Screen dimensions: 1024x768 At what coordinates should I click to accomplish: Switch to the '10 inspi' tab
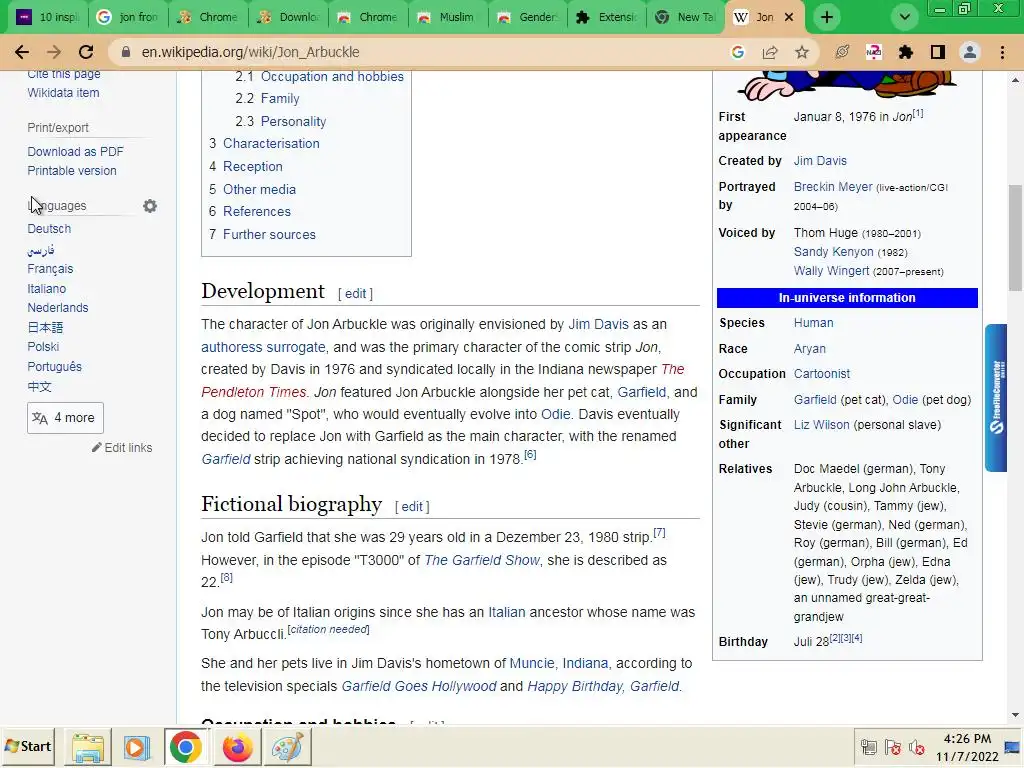tap(48, 17)
